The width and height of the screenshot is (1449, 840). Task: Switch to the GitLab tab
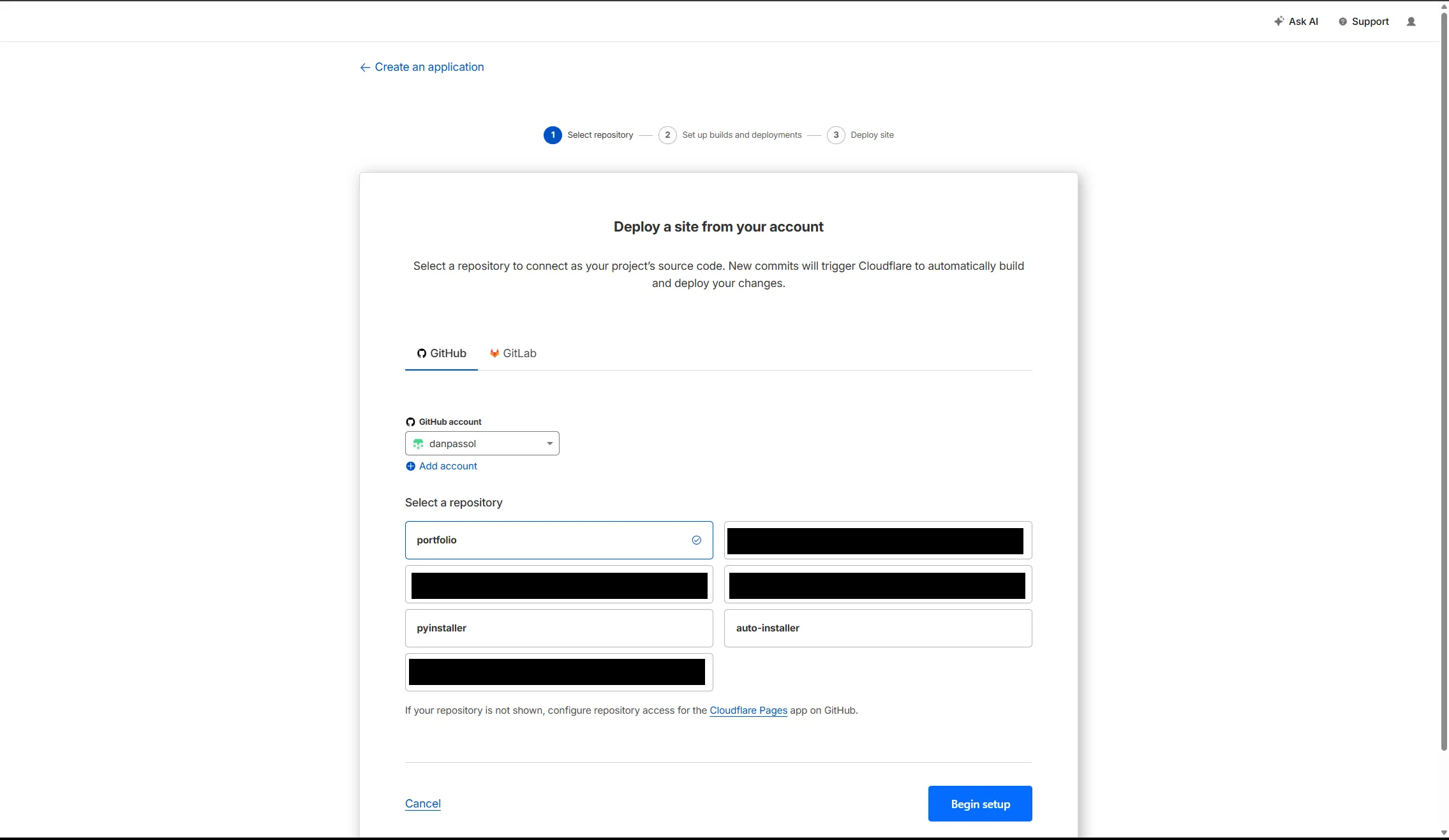tap(513, 353)
